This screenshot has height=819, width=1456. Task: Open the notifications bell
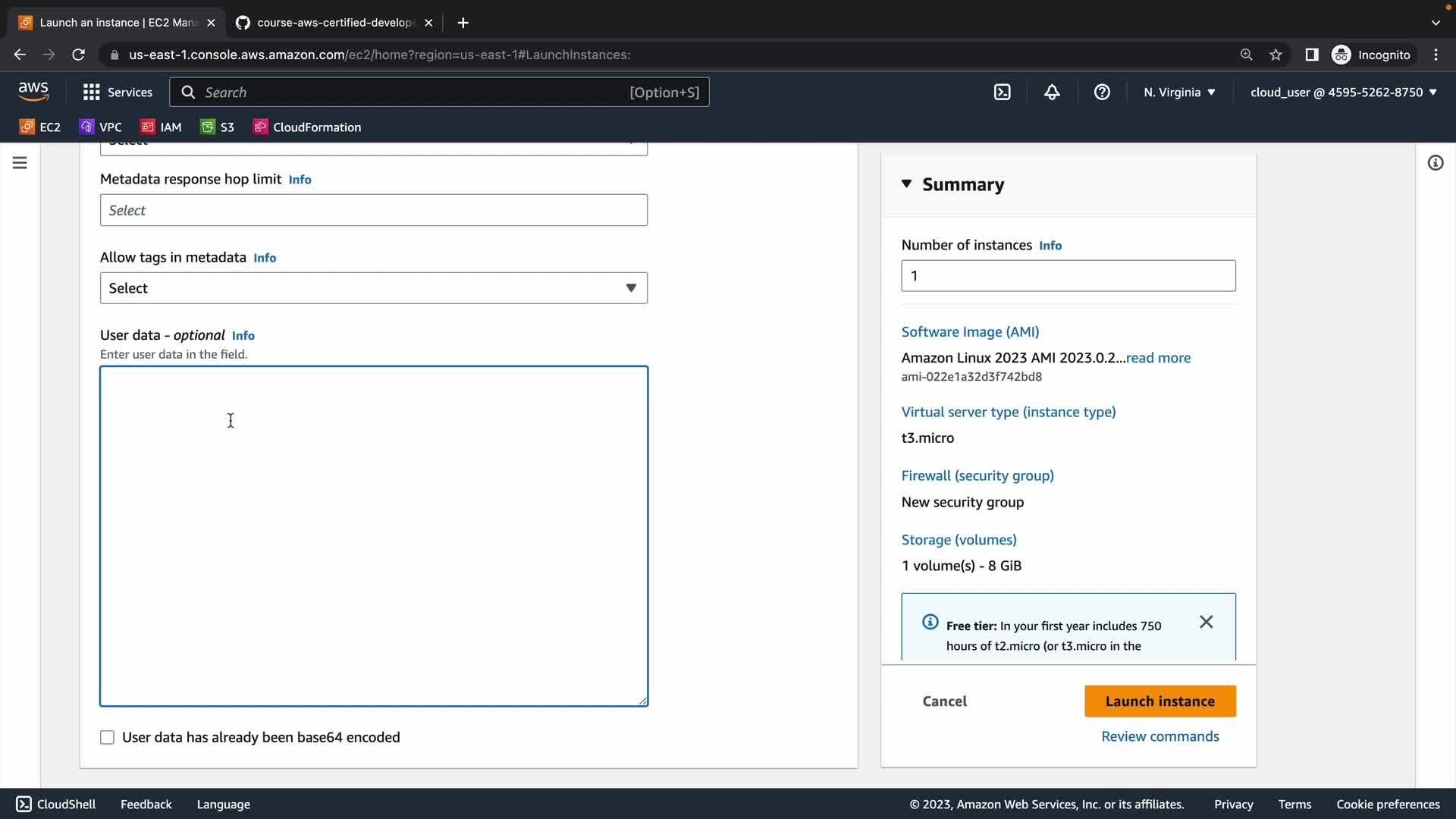pos(1052,93)
